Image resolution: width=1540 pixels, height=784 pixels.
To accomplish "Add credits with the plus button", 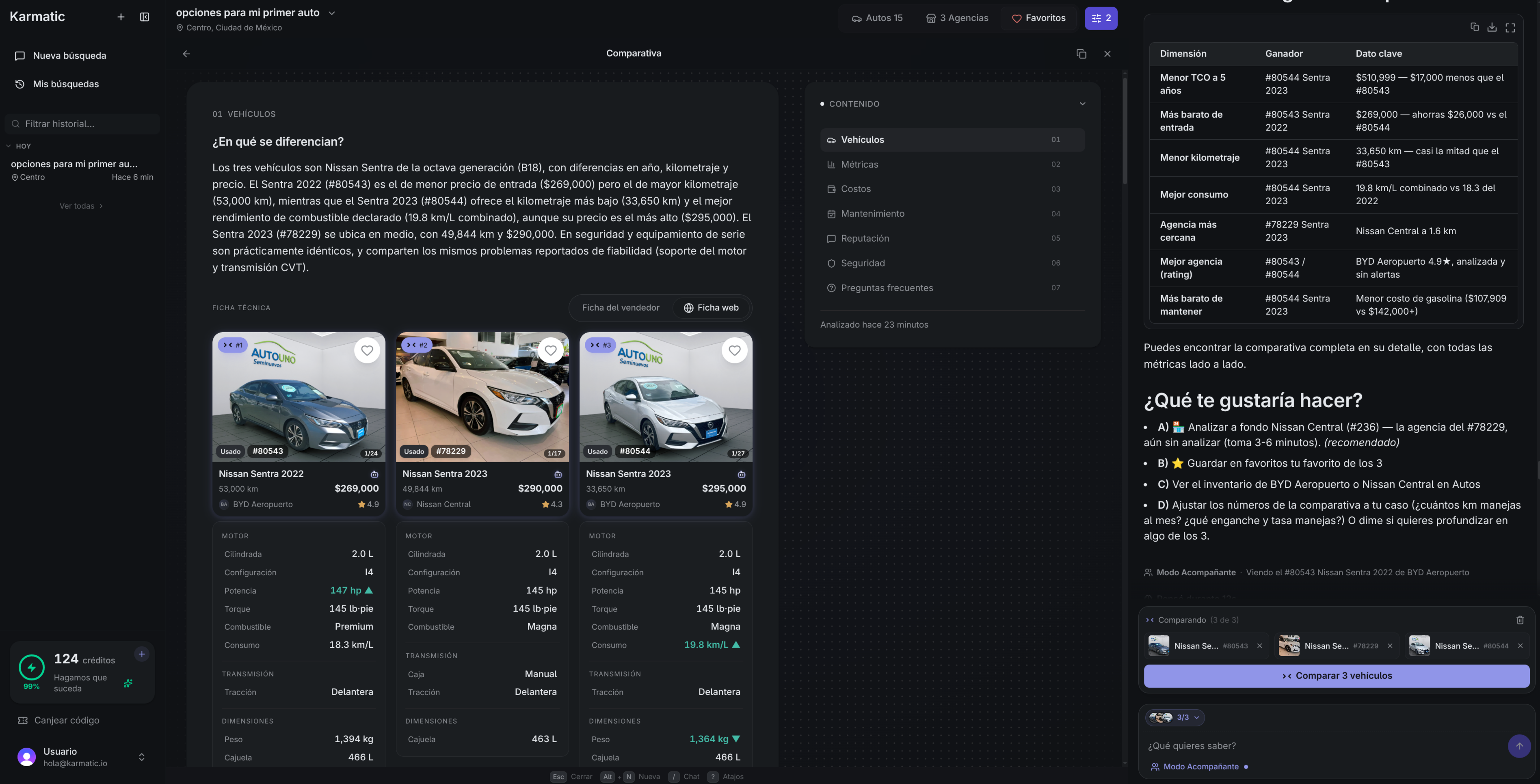I will (x=142, y=654).
